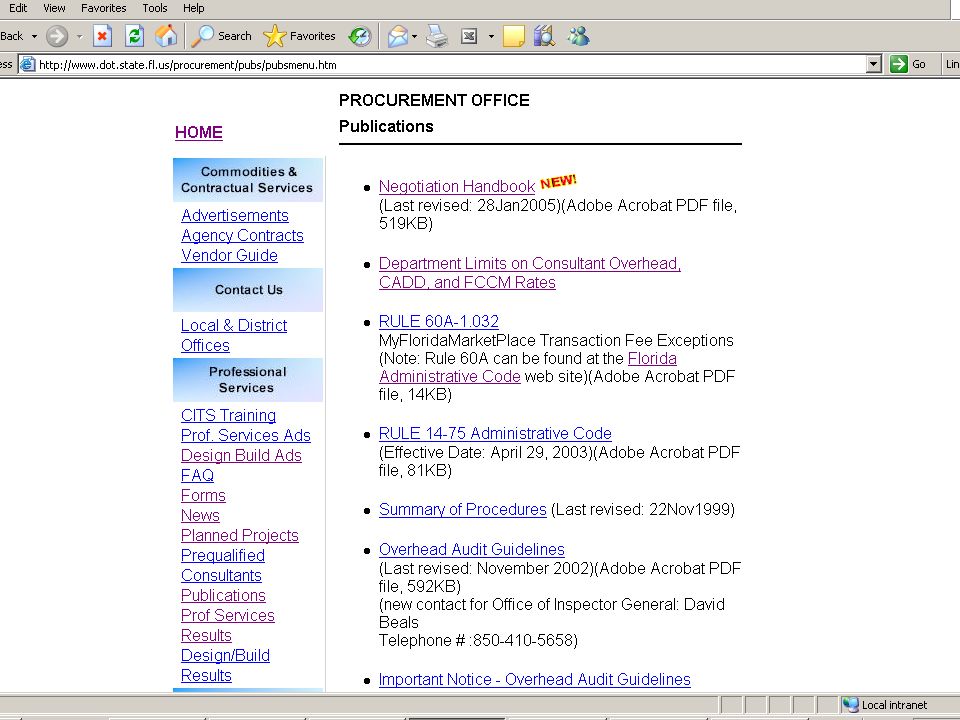Click the Local intranet status bar text
The height and width of the screenshot is (720, 960).
pos(894,705)
